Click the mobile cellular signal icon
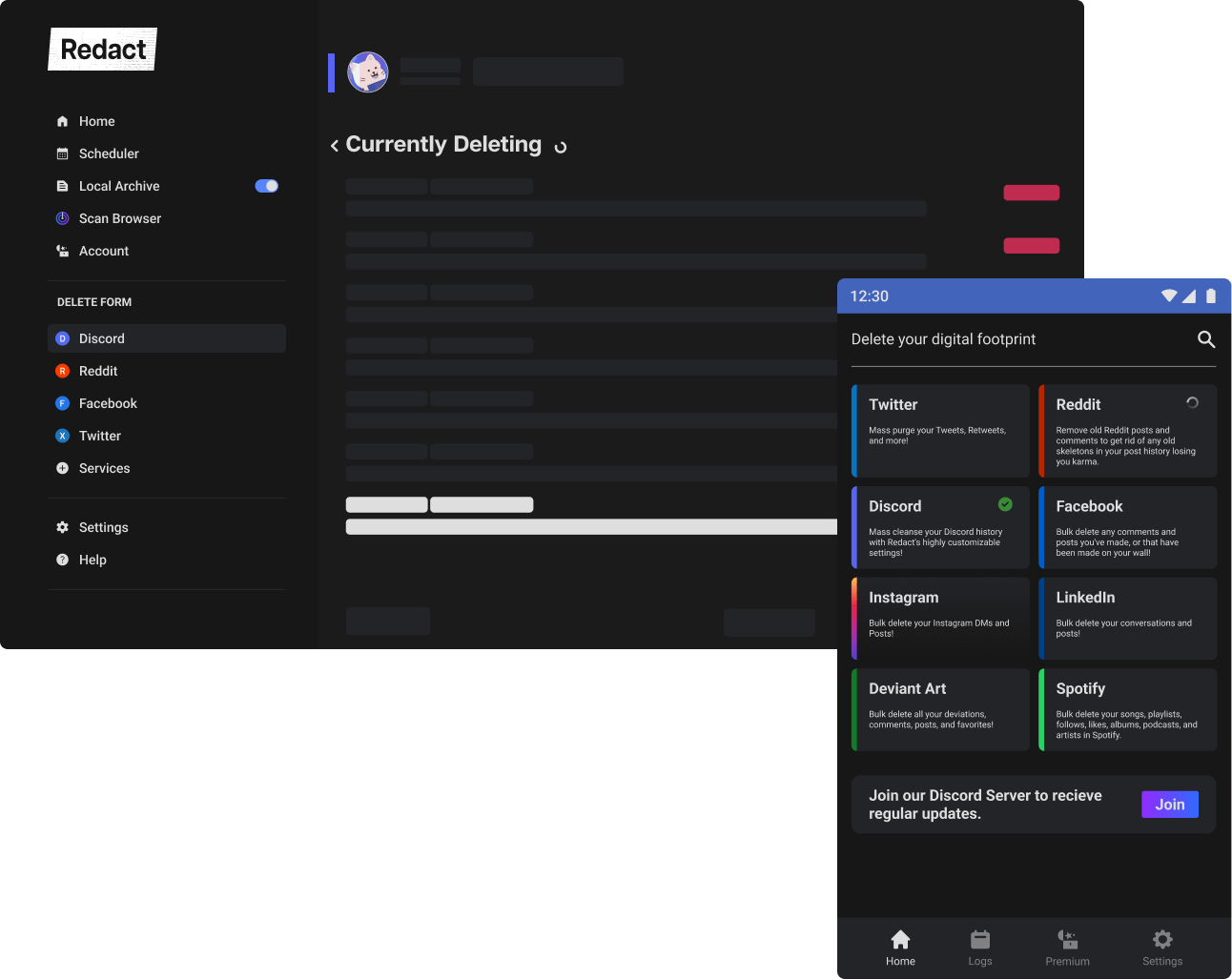The image size is (1232, 979). point(1189,296)
